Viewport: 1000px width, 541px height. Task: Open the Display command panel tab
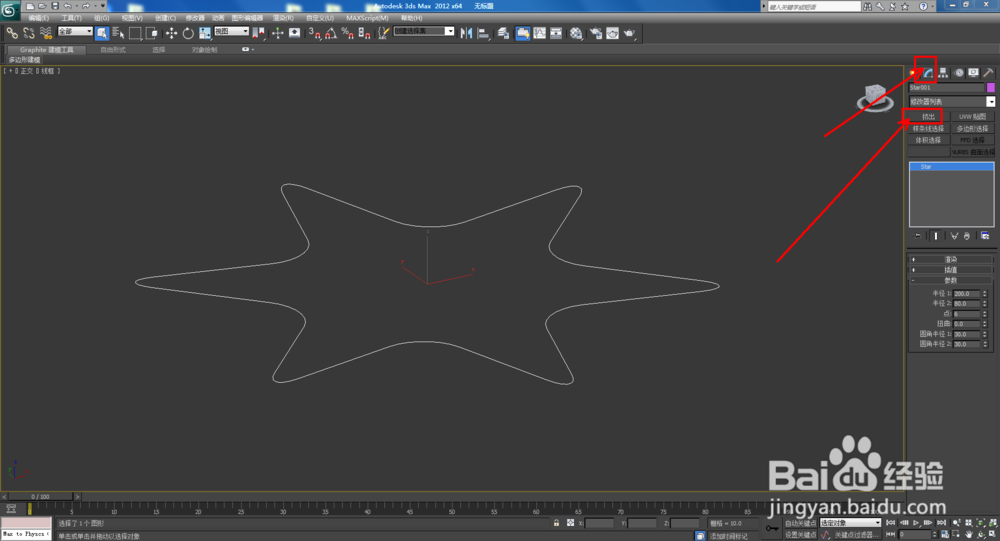pos(973,73)
